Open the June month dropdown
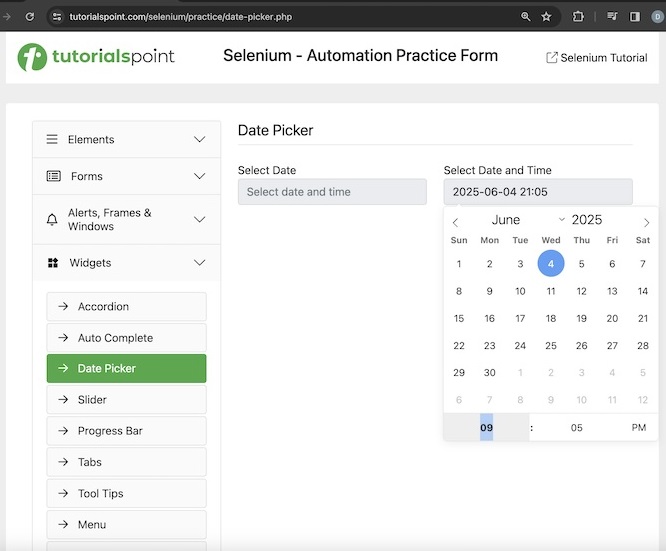 pyautogui.click(x=528, y=220)
